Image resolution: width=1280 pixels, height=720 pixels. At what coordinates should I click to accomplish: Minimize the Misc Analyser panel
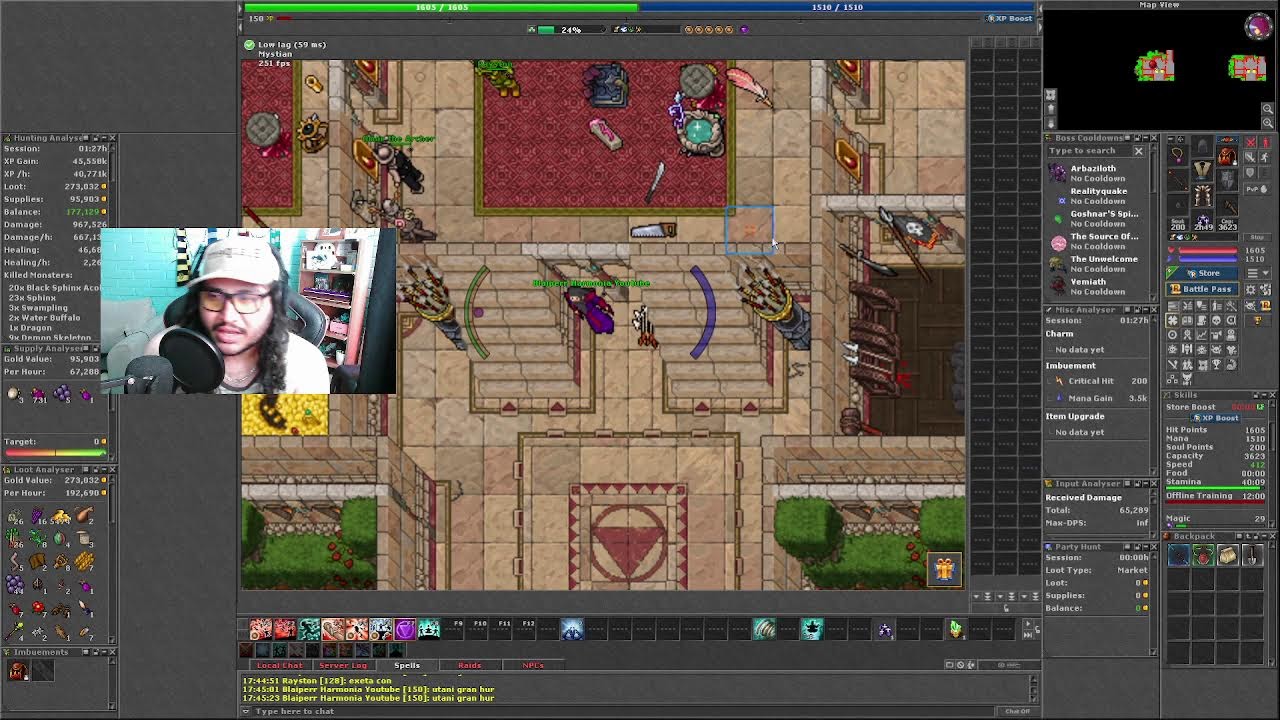(x=1146, y=310)
